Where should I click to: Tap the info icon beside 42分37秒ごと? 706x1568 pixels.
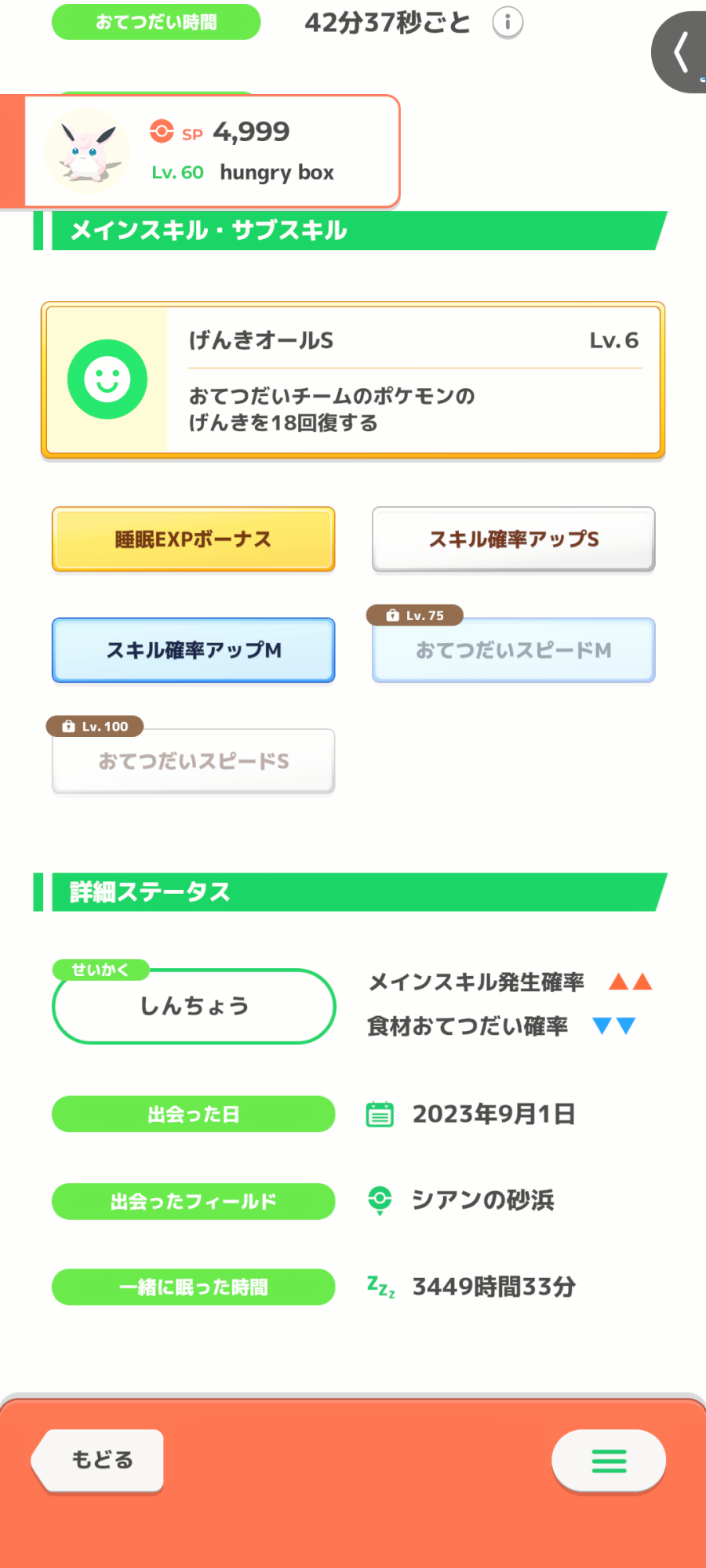point(508,23)
